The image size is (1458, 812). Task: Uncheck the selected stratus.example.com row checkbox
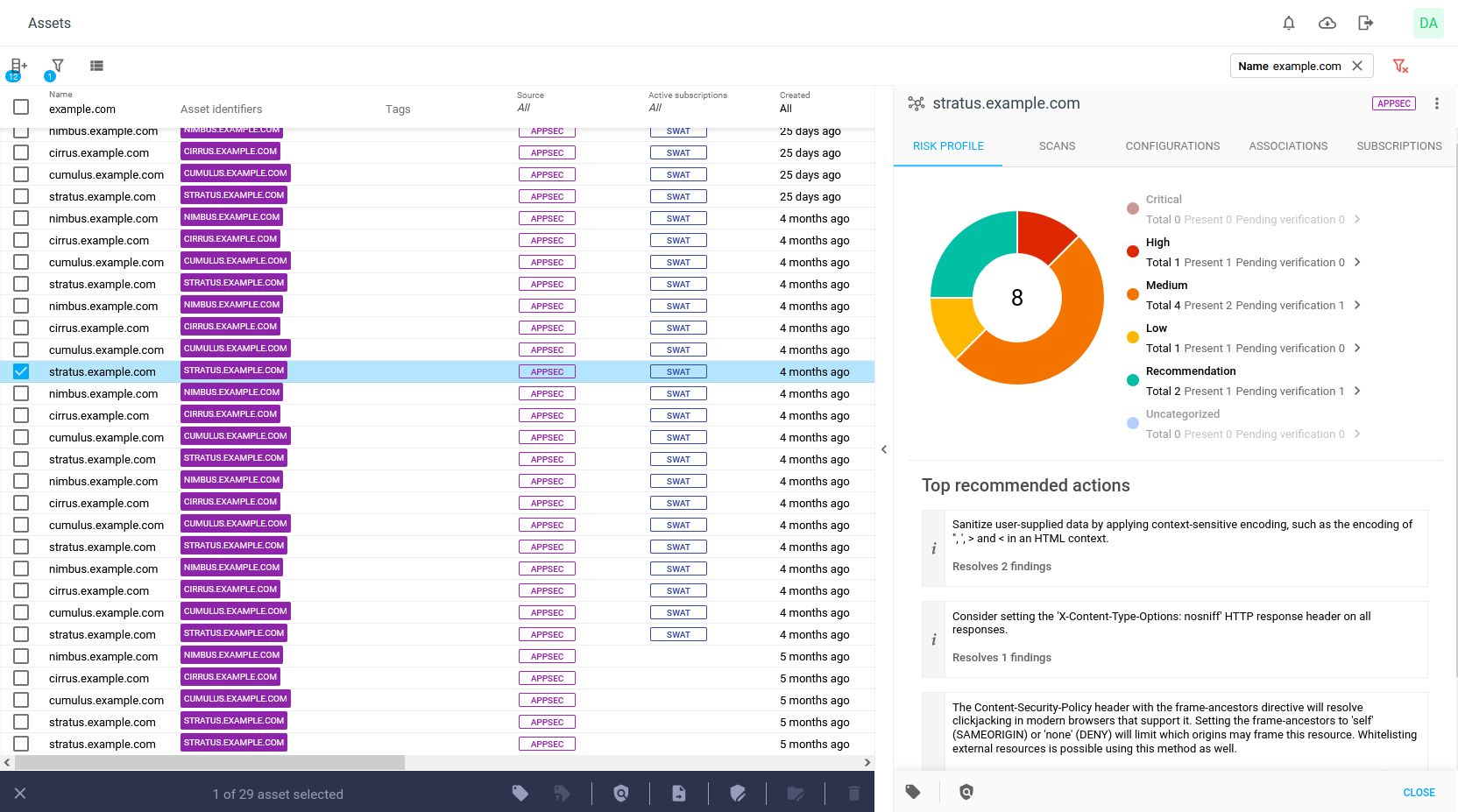coord(21,371)
